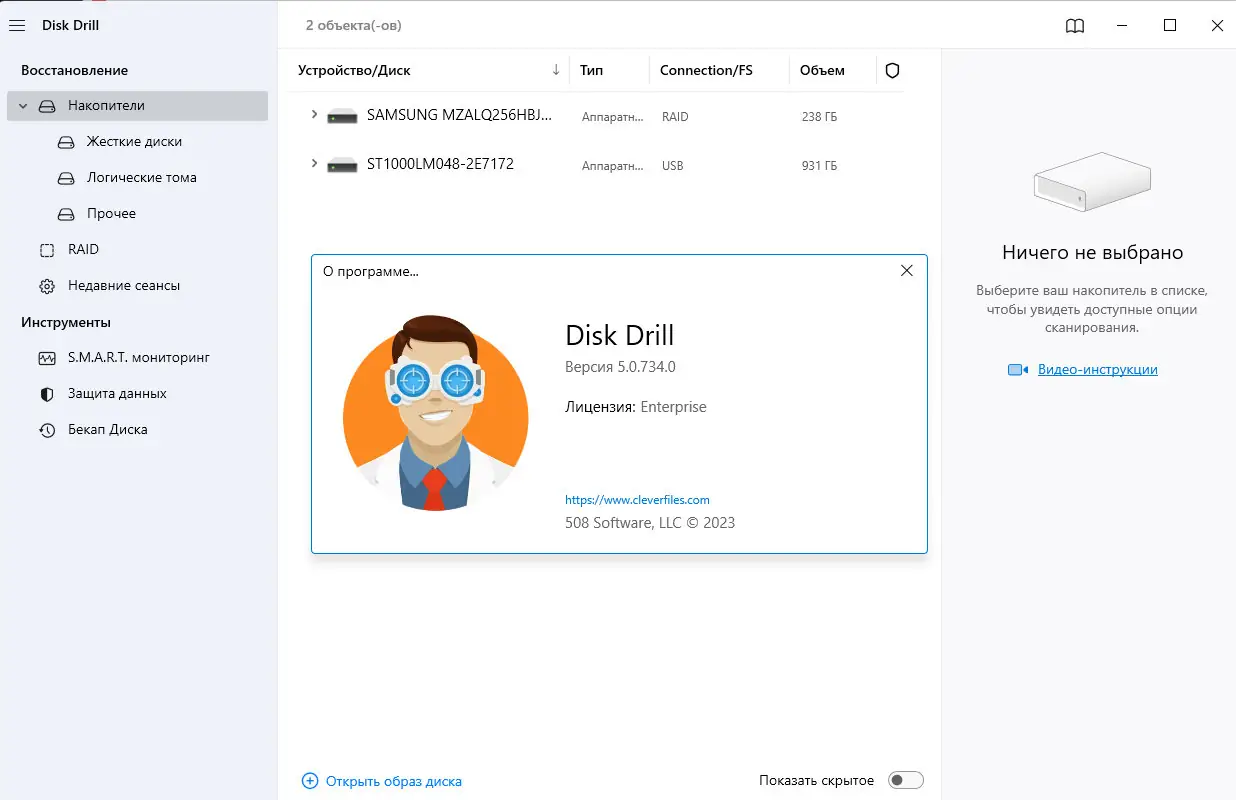Open the documentation bookmark icon
1236x800 pixels.
point(1074,26)
